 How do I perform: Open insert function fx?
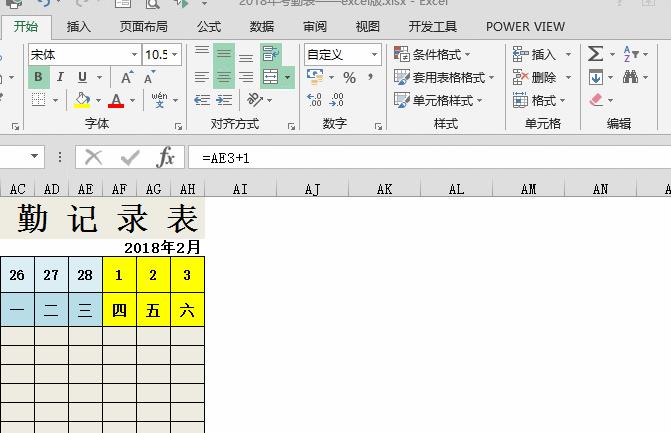click(x=166, y=157)
